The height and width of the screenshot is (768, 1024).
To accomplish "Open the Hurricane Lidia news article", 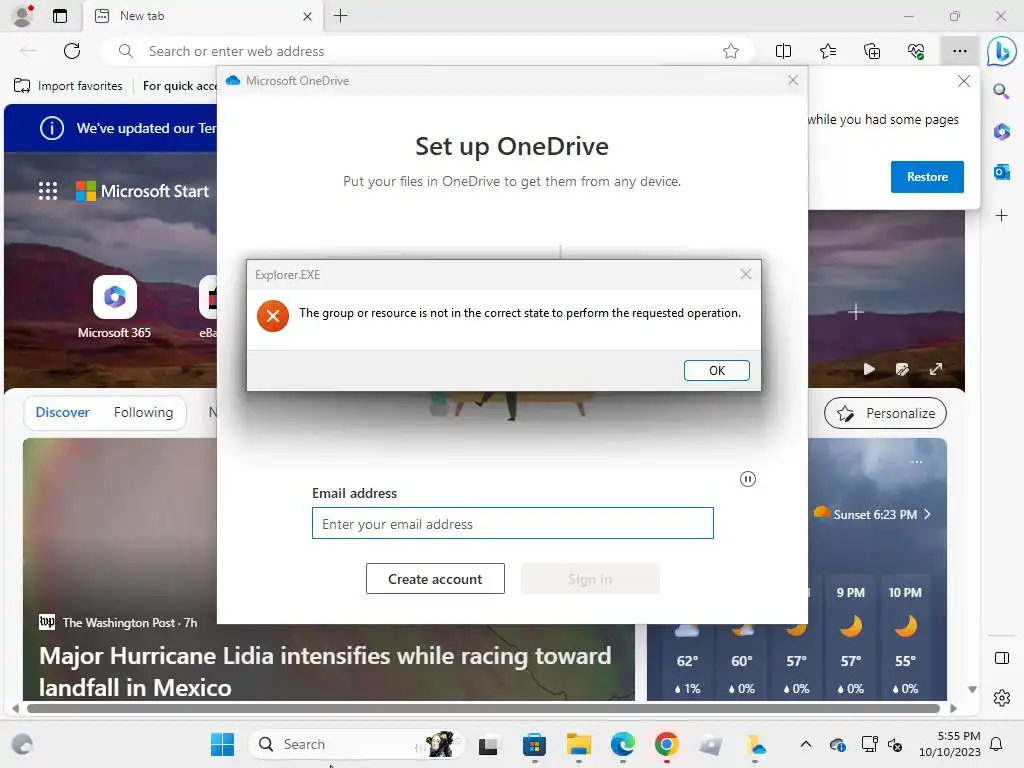I will click(325, 671).
